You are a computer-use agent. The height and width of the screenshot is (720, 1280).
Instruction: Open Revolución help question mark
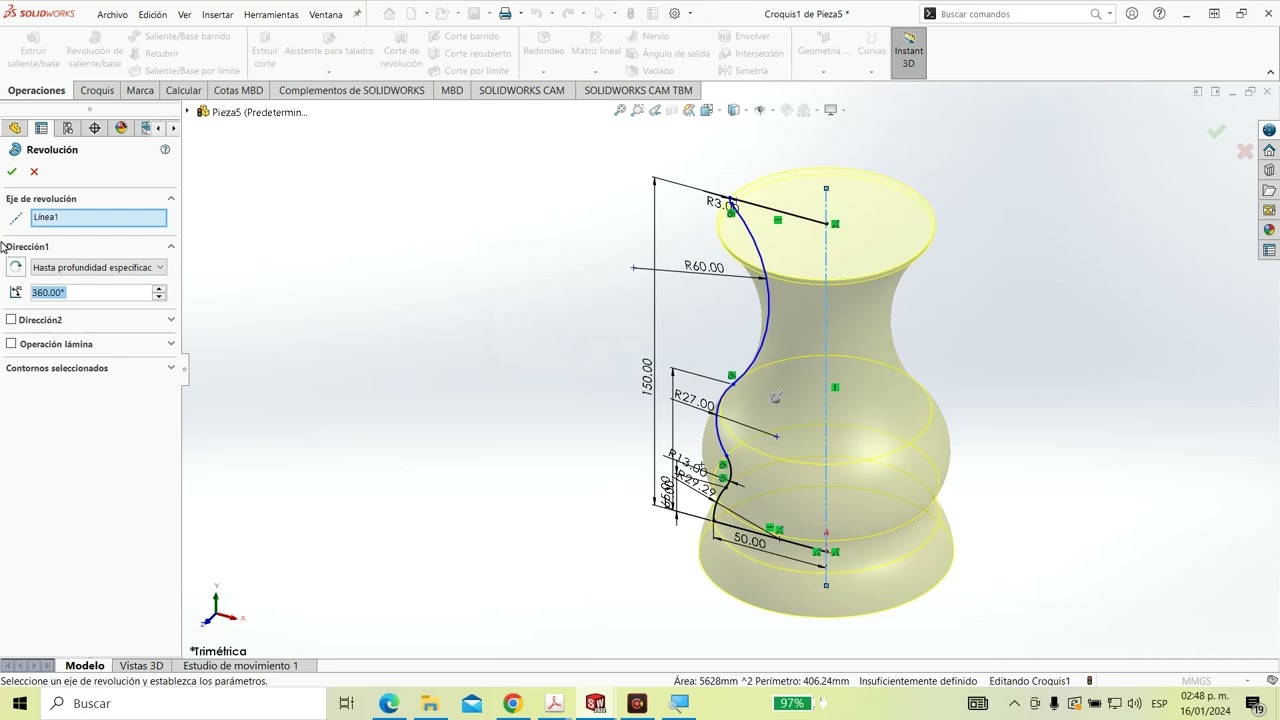coord(165,150)
